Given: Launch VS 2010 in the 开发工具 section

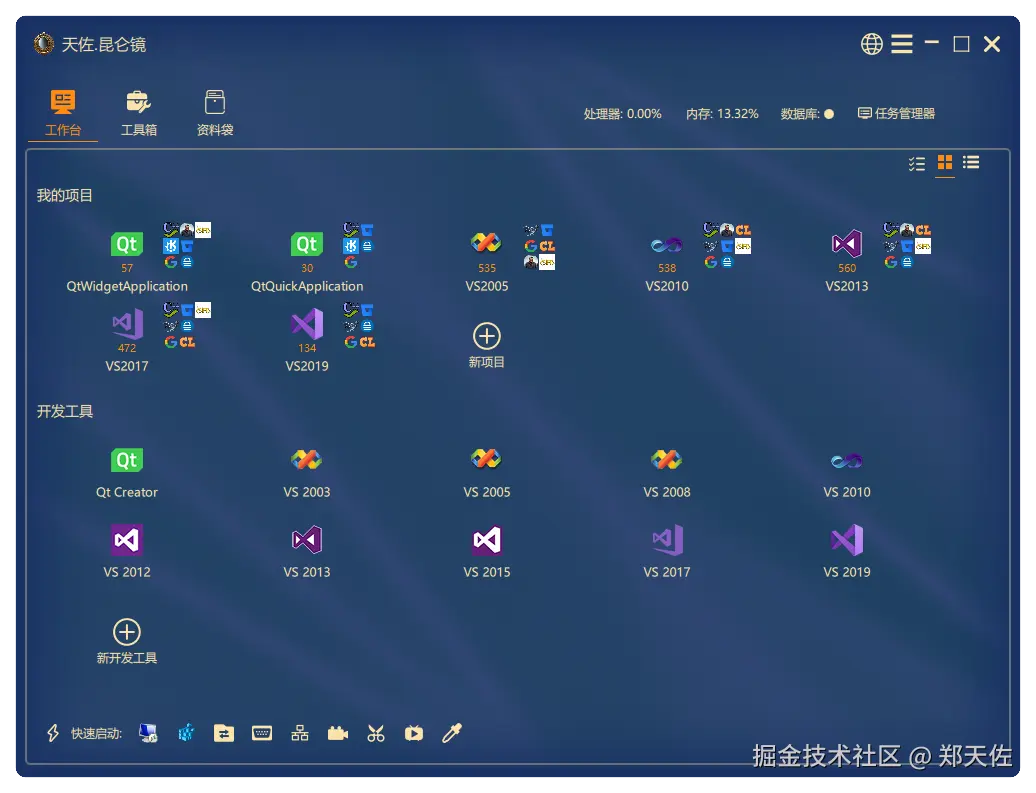Looking at the screenshot, I should coord(846,473).
